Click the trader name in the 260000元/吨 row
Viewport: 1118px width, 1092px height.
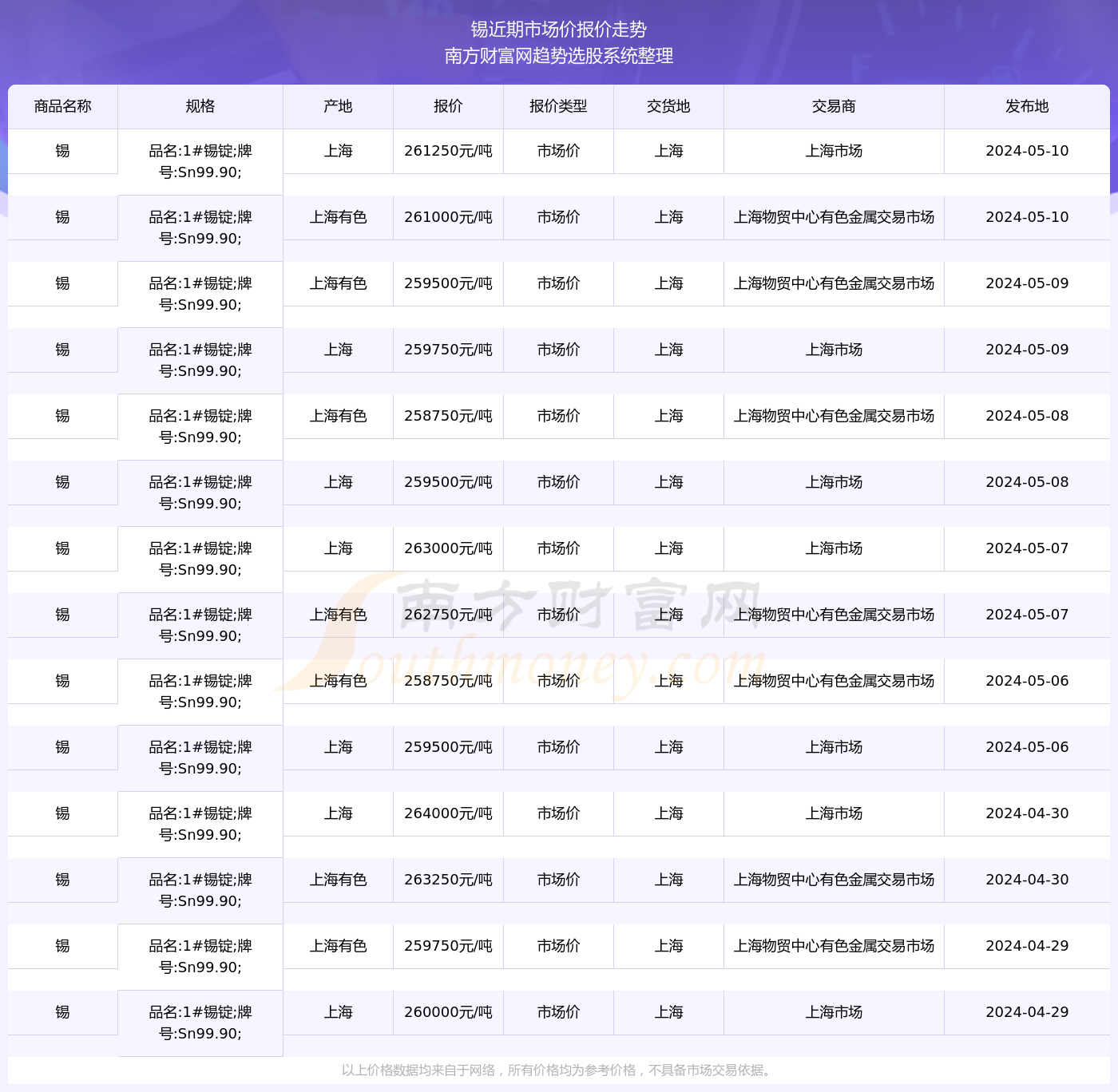tap(835, 1012)
